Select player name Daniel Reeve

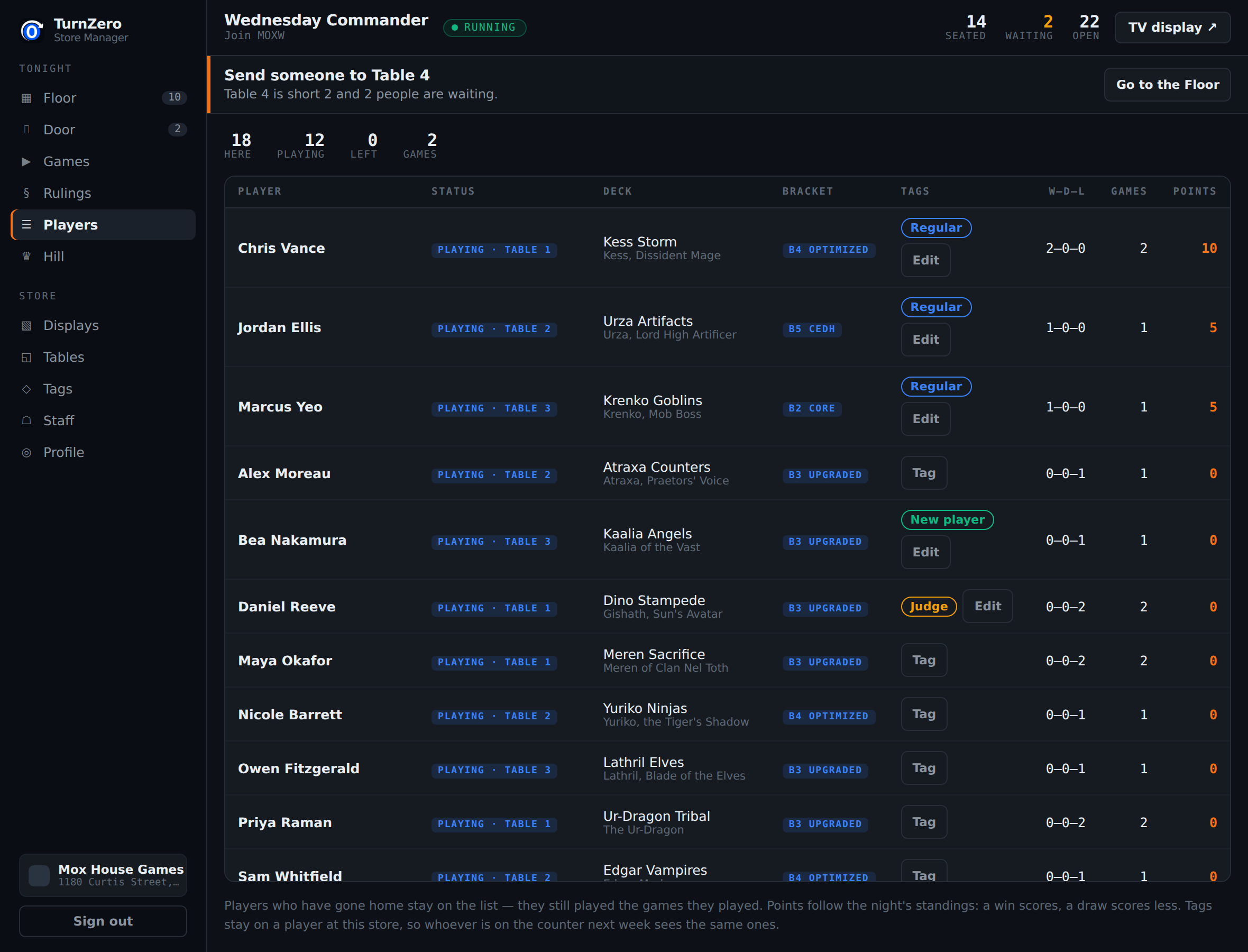click(287, 607)
